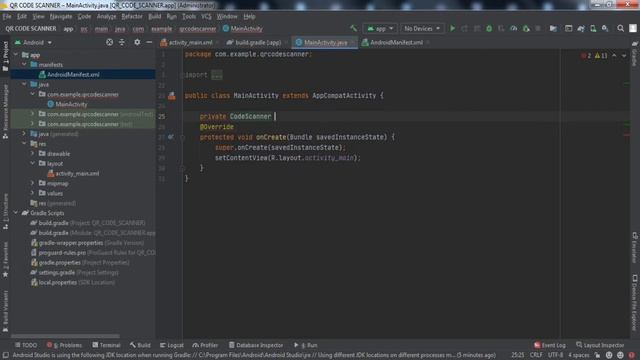Go to the next highlighted error
Image resolution: width=640 pixels, height=360 pixels.
tap(624, 56)
